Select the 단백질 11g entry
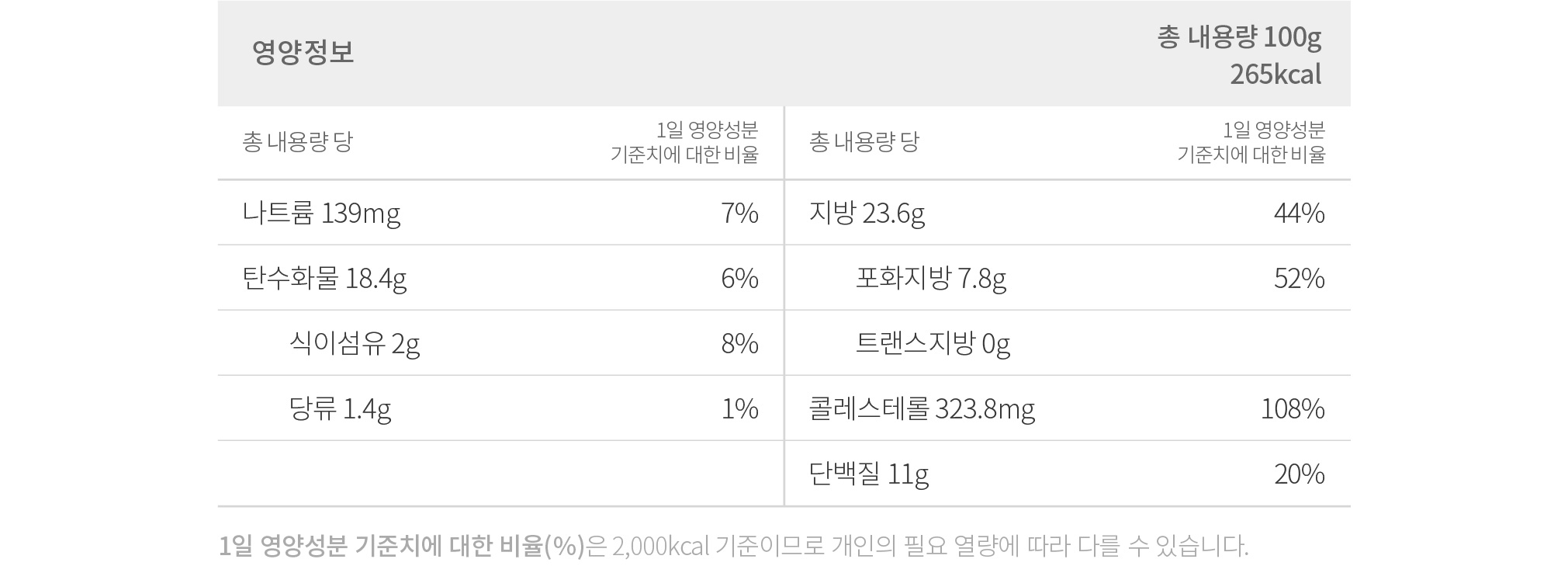This screenshot has width=1568, height=566. point(868,474)
